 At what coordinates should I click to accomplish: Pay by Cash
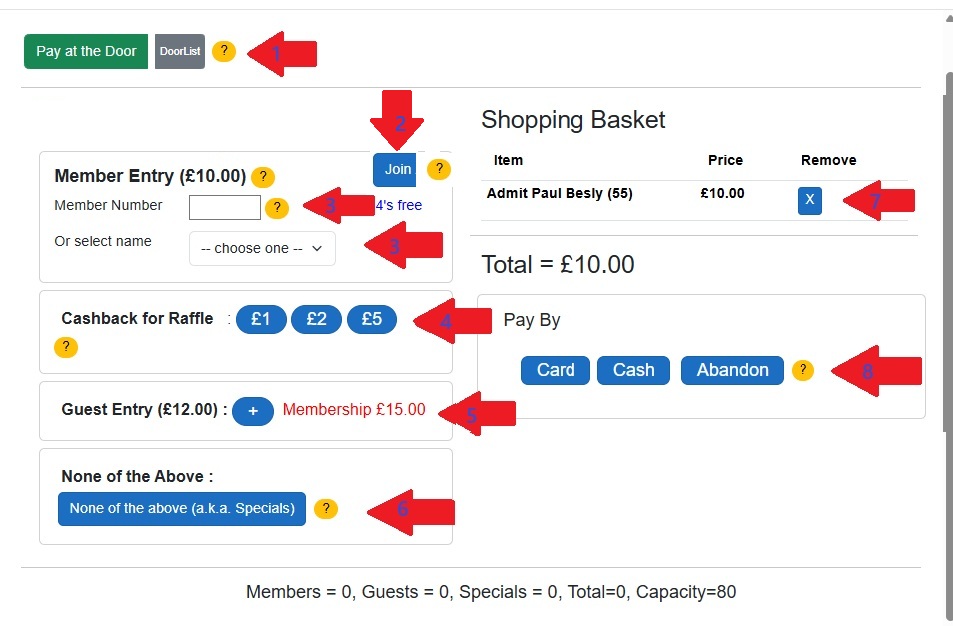633,370
